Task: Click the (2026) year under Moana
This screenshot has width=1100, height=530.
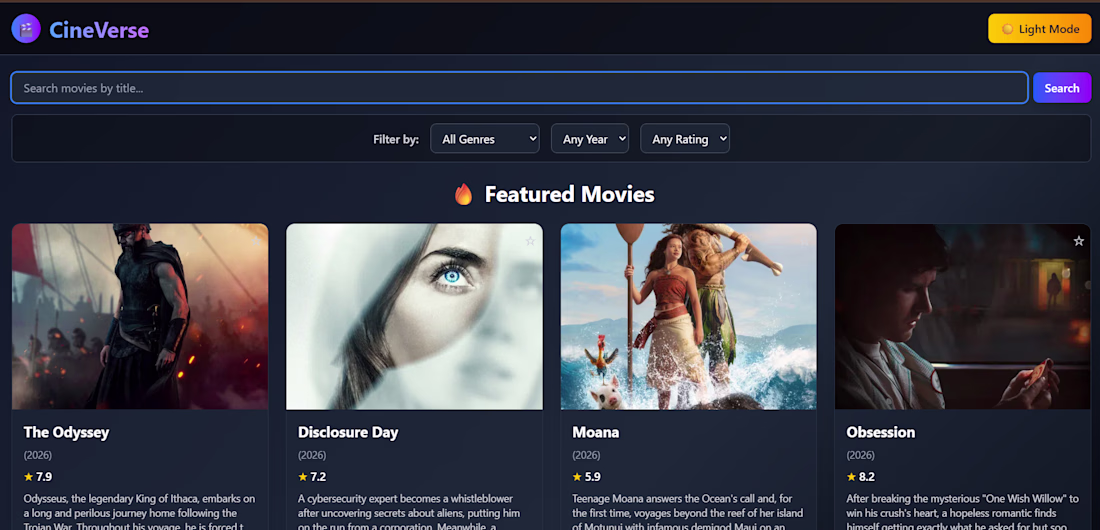Action: click(x=586, y=455)
